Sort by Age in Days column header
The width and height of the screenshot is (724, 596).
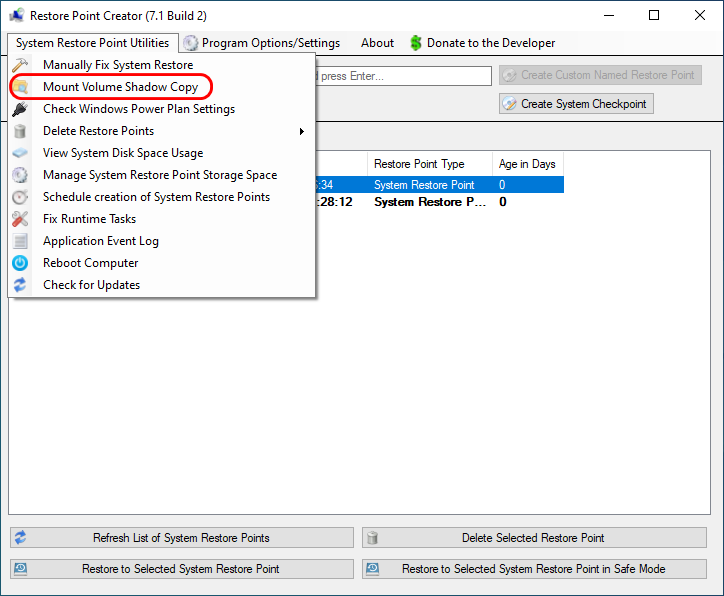(528, 164)
